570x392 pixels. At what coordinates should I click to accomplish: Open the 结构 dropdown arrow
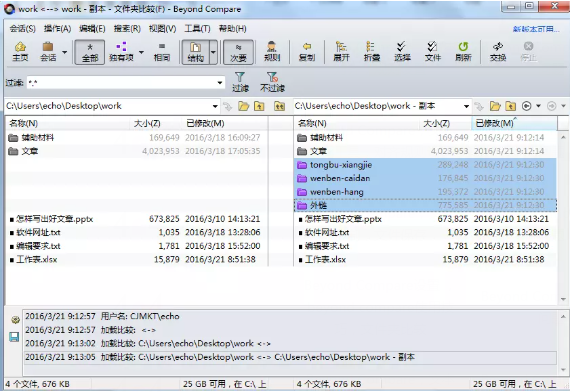[x=213, y=52]
